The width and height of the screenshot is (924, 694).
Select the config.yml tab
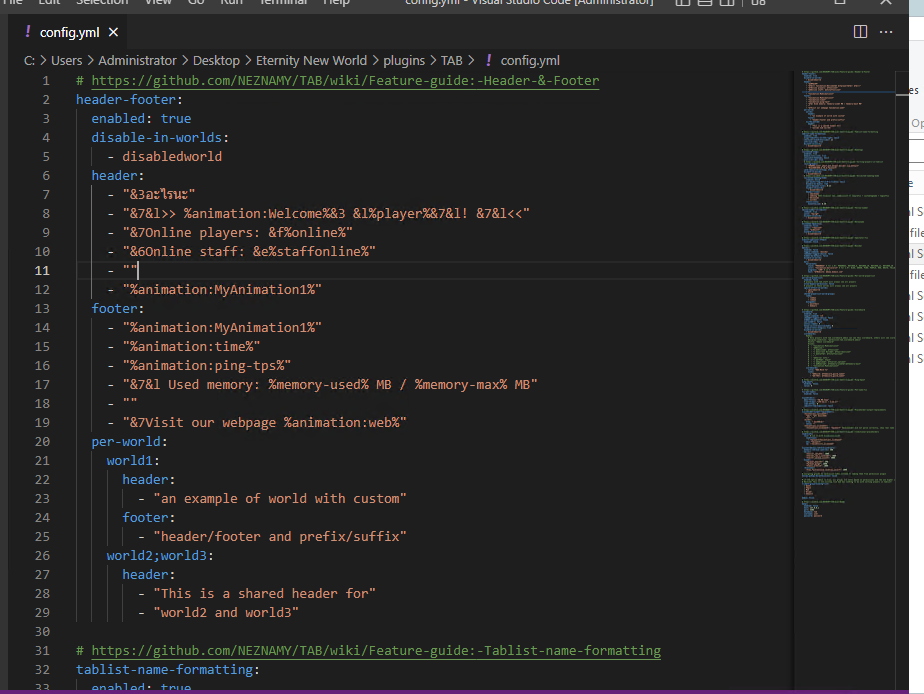(70, 32)
